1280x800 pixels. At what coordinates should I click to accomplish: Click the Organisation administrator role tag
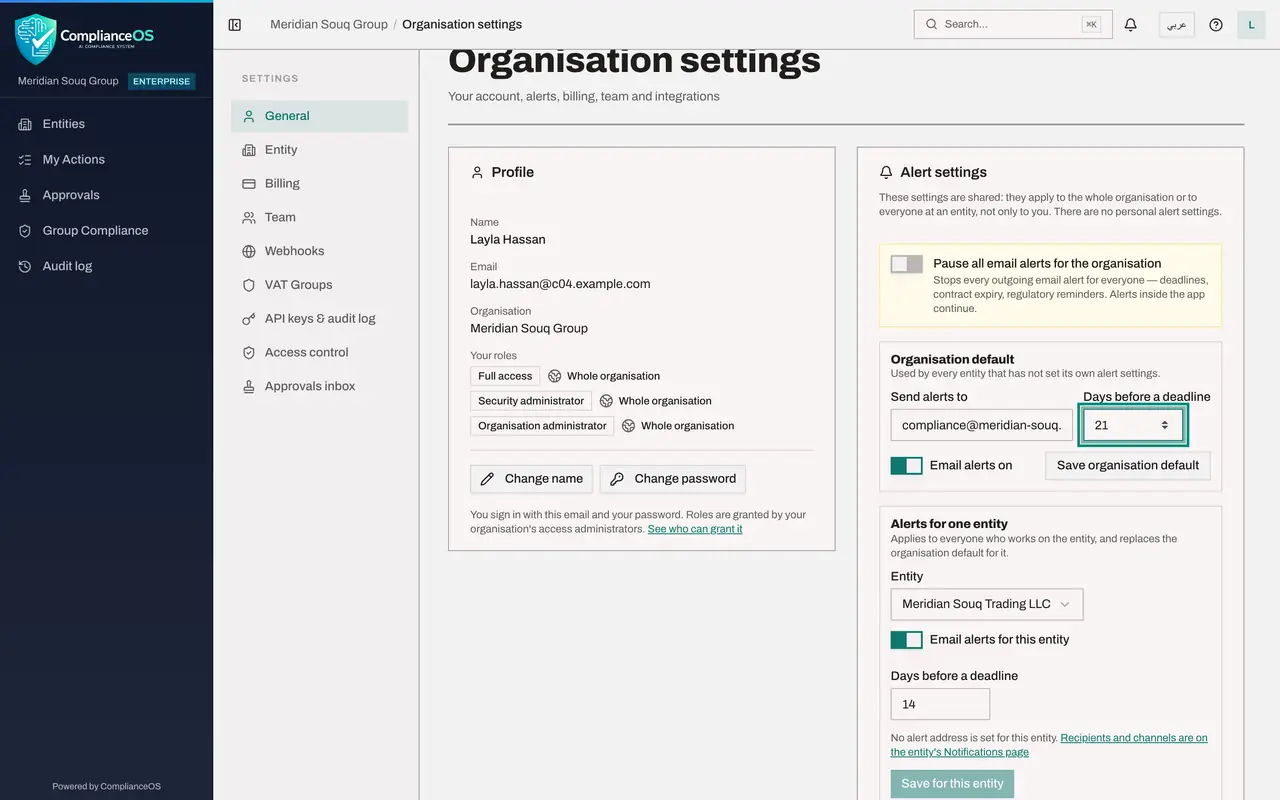point(542,426)
